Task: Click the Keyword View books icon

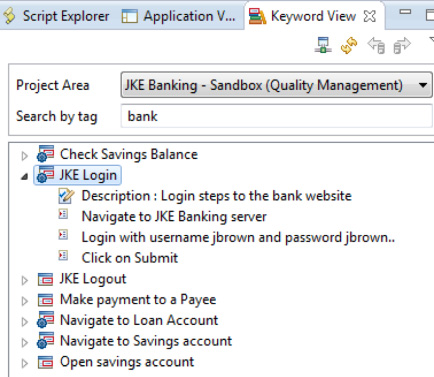Action: (x=257, y=16)
